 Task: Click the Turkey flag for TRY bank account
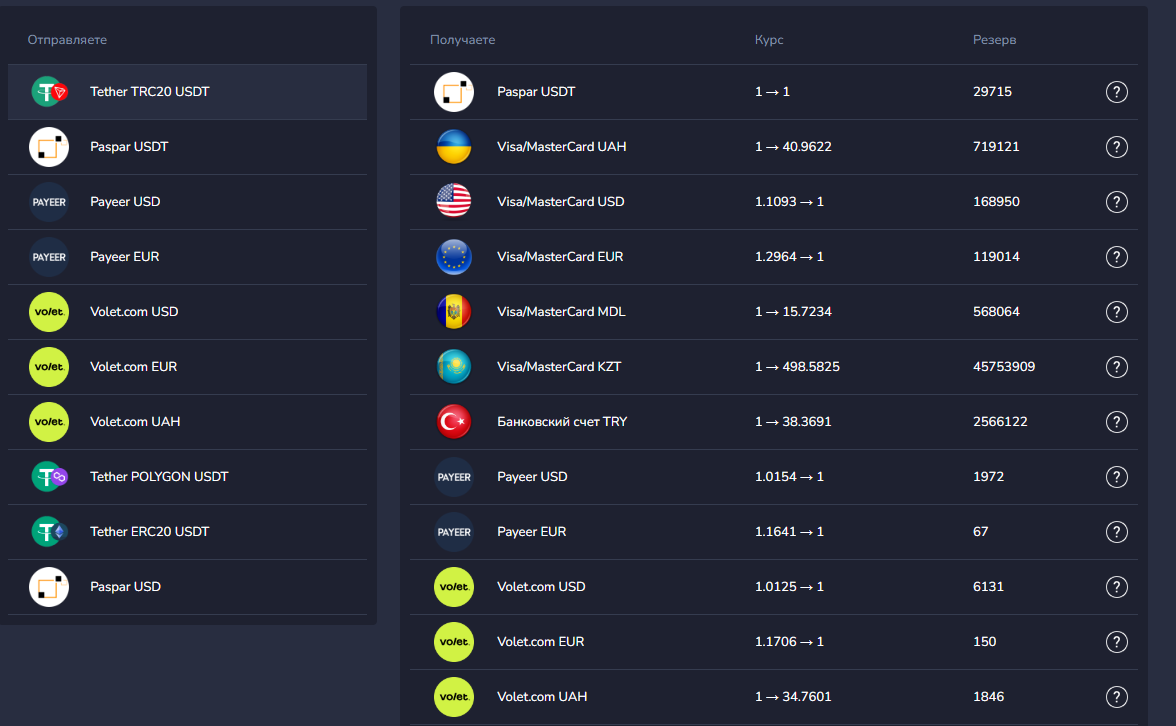tap(454, 422)
